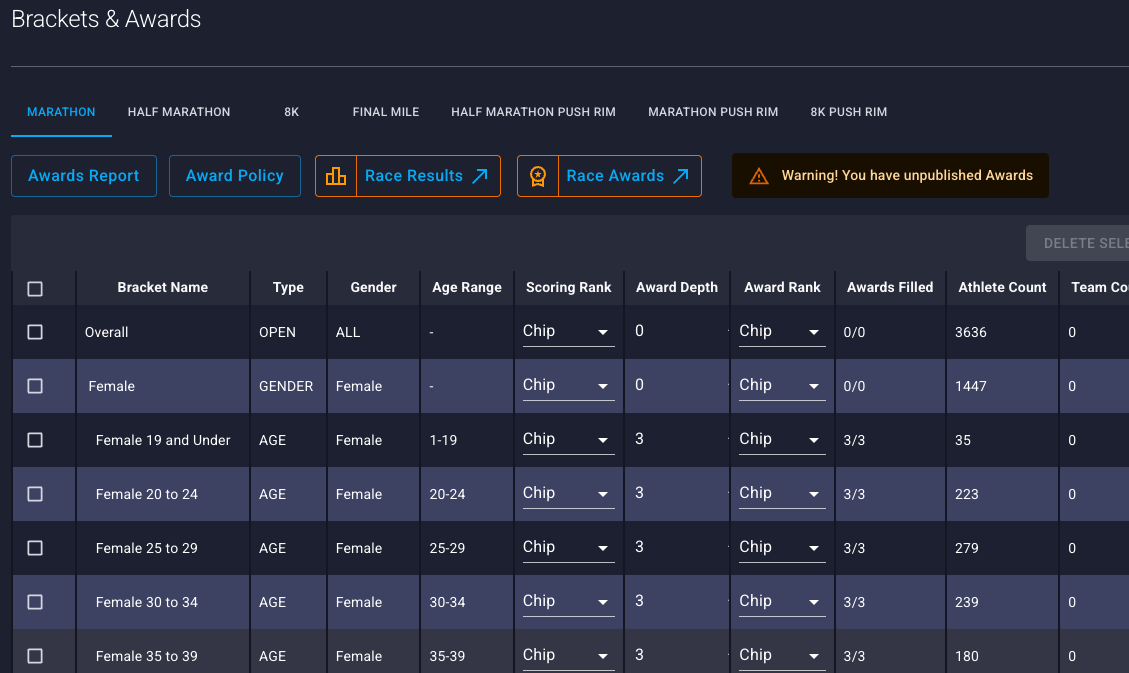Open Scoring Rank dropdown for Female 25 to 29
The width and height of the screenshot is (1129, 673).
click(x=568, y=548)
